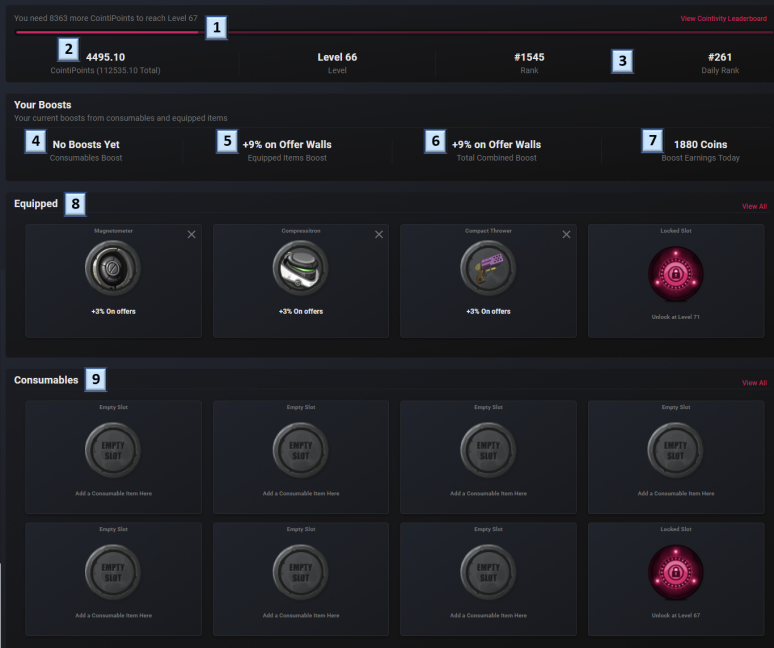Click the Compact Thrower equipped item icon
Screen dimensions: 774x648
point(488,268)
